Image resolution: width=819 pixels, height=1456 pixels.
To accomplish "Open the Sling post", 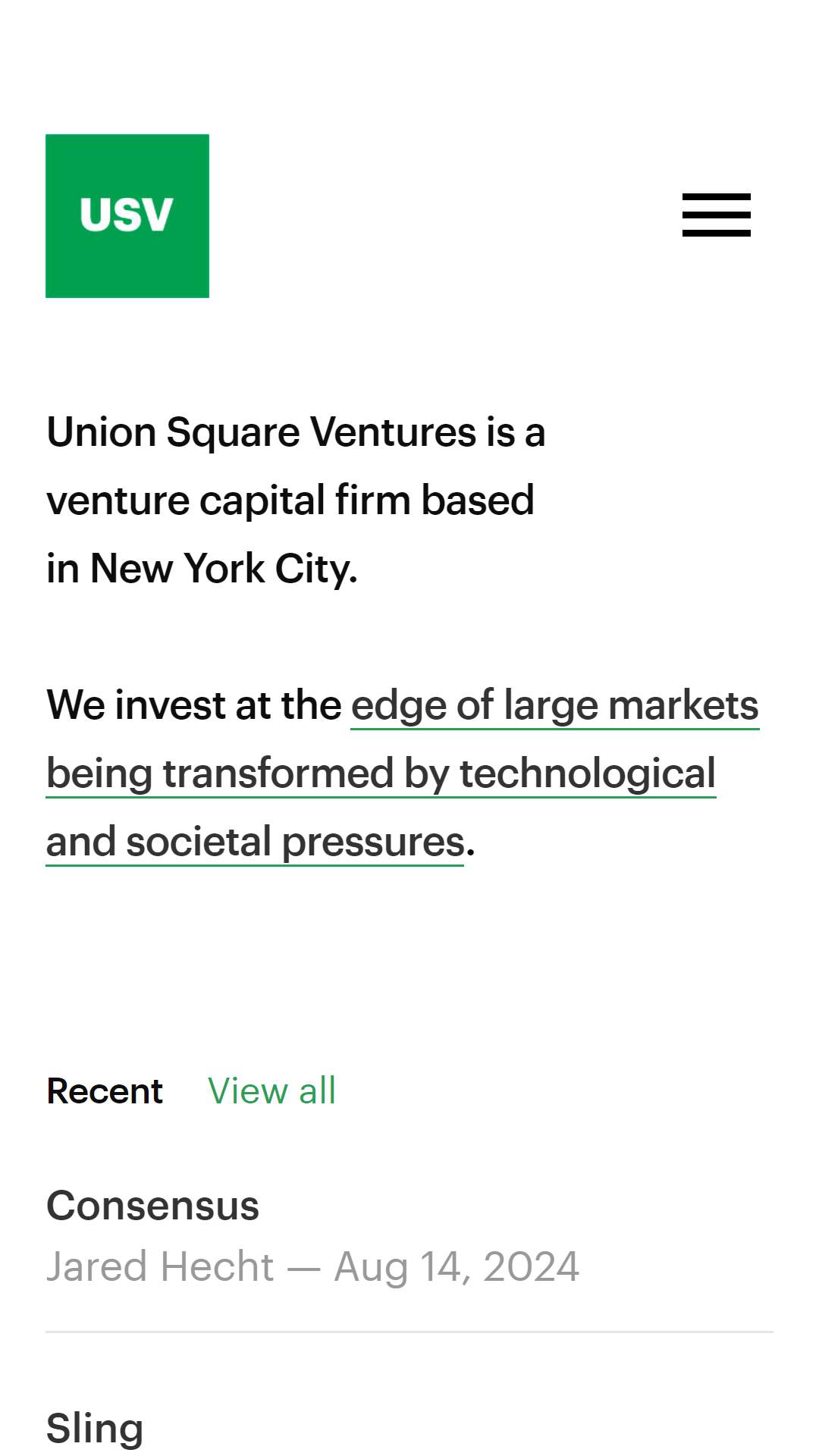I will point(95,1429).
